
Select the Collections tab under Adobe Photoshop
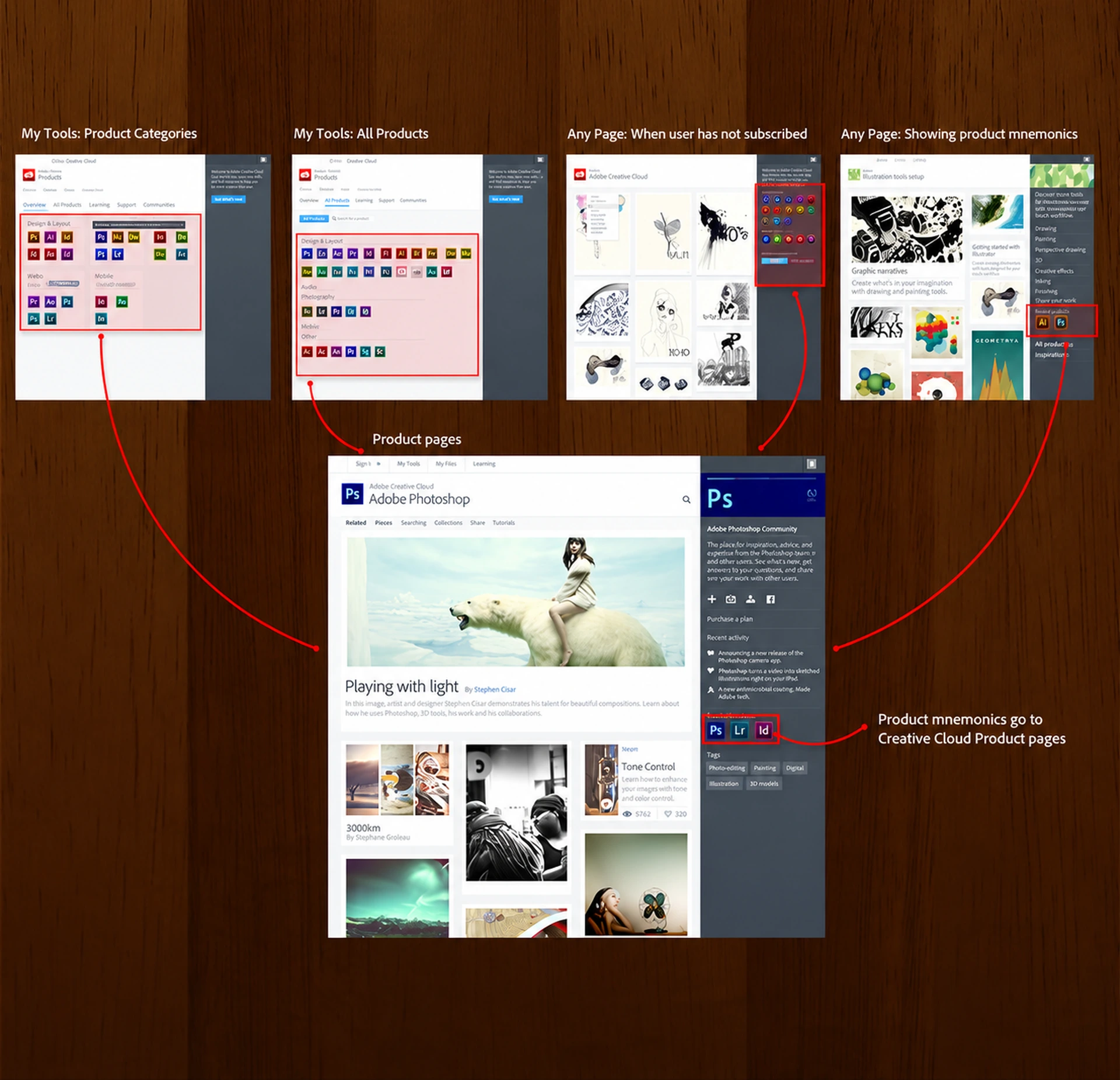point(448,523)
